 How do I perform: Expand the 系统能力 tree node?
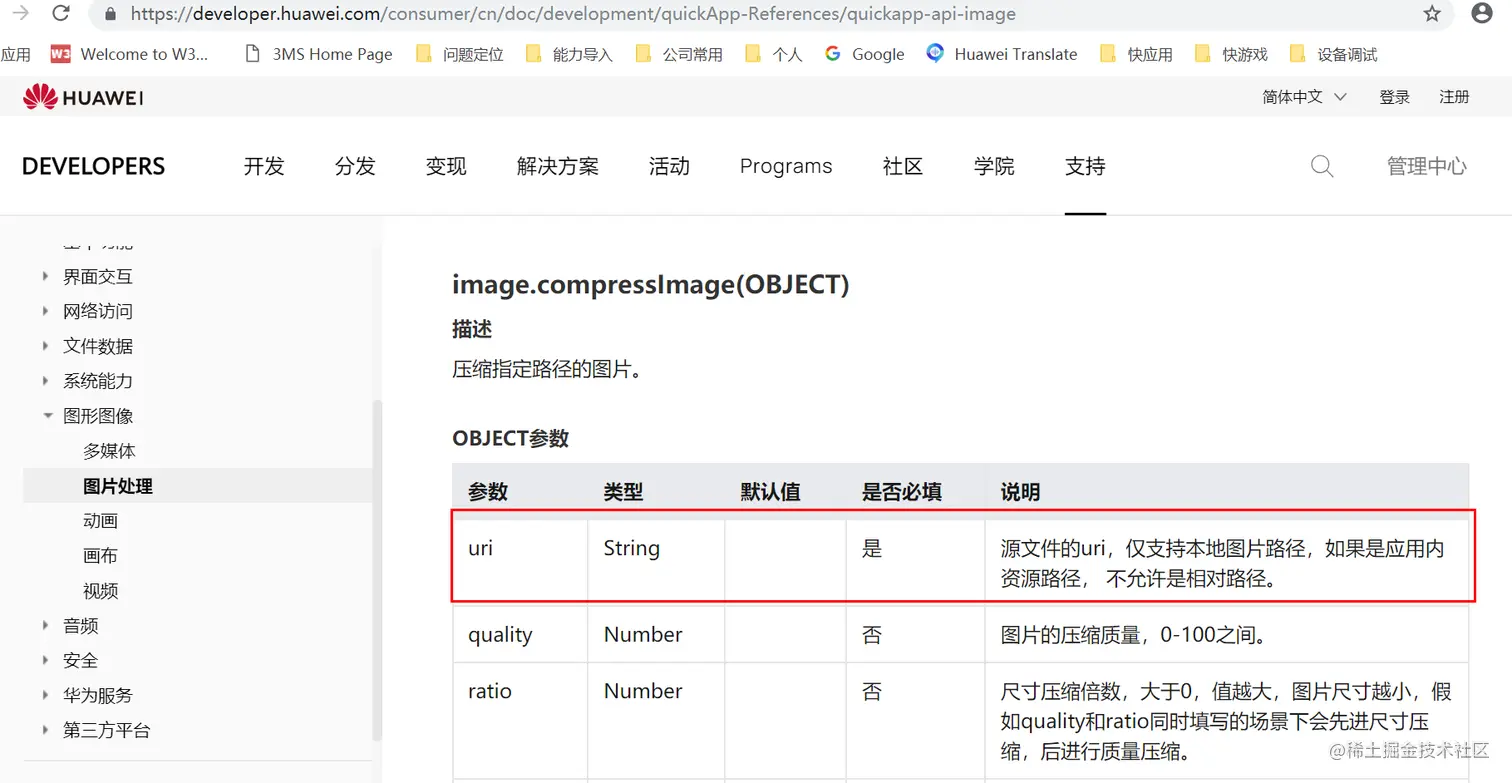pyautogui.click(x=46, y=381)
